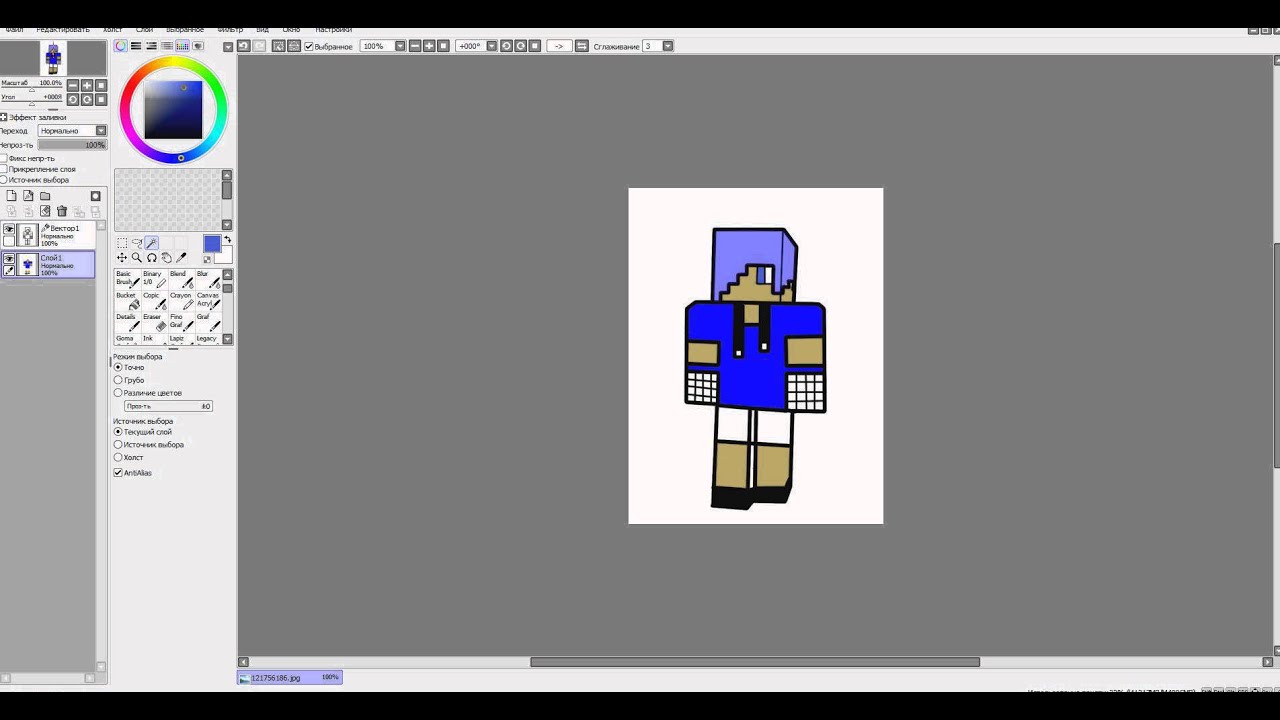This screenshot has height=720, width=1280.
Task: Choose the Fino Graf pencil tool
Action: pyautogui.click(x=181, y=323)
